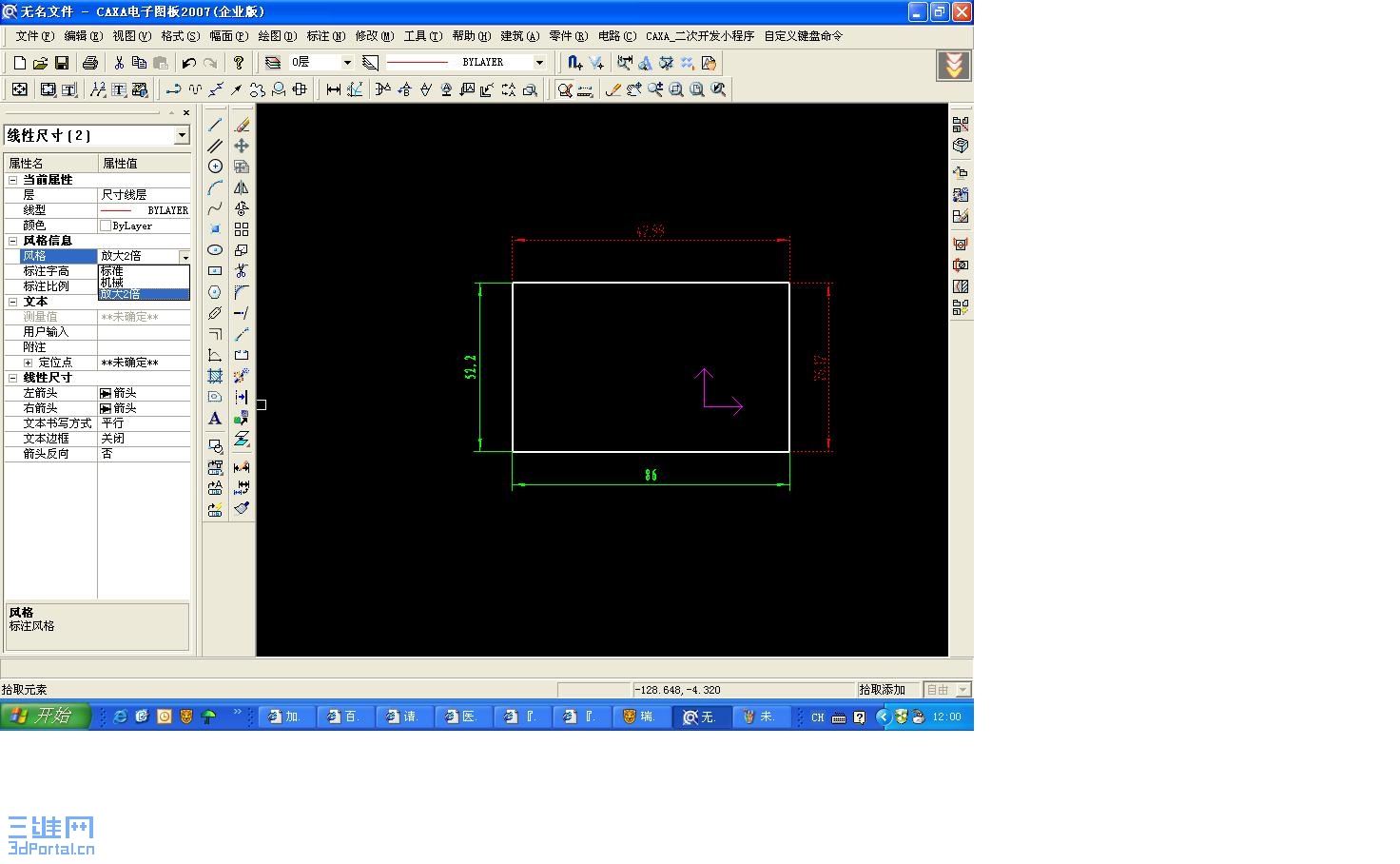Choose 放大2倍 in the style dropdown list
The width and height of the screenshot is (1400, 864).
[x=145, y=294]
